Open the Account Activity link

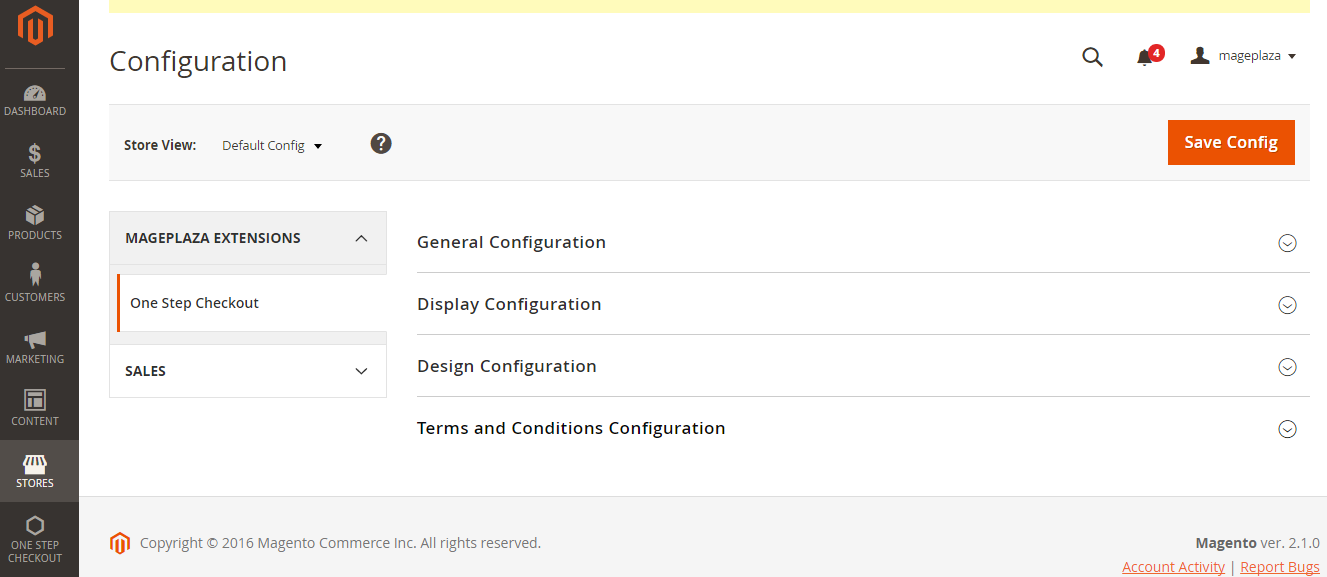pos(1173,567)
